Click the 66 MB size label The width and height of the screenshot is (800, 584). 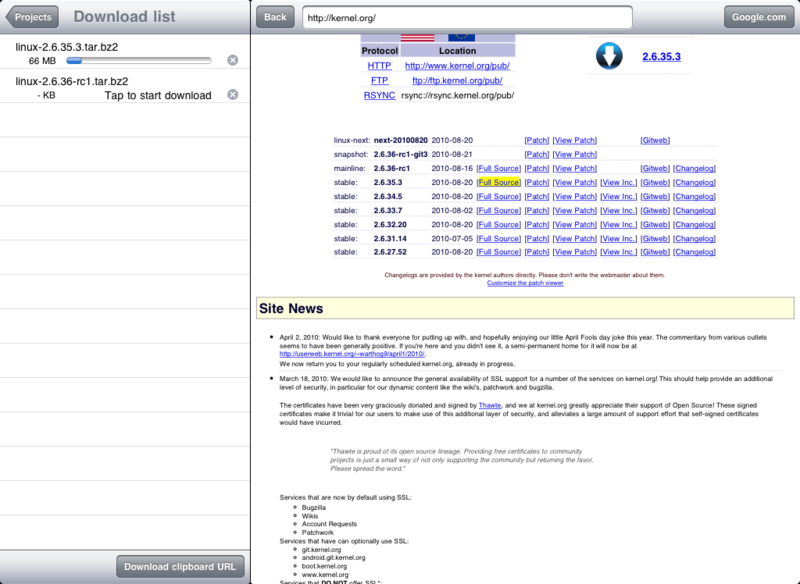[42, 61]
